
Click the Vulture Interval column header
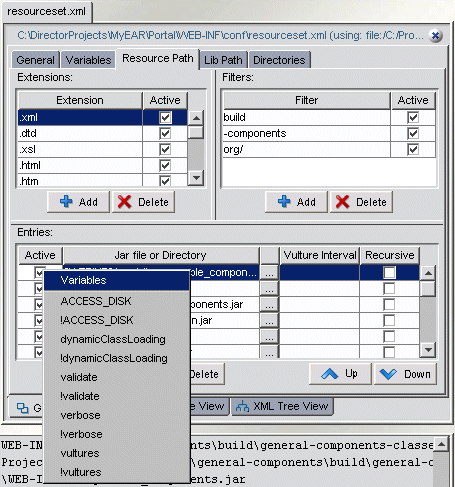coord(320,255)
